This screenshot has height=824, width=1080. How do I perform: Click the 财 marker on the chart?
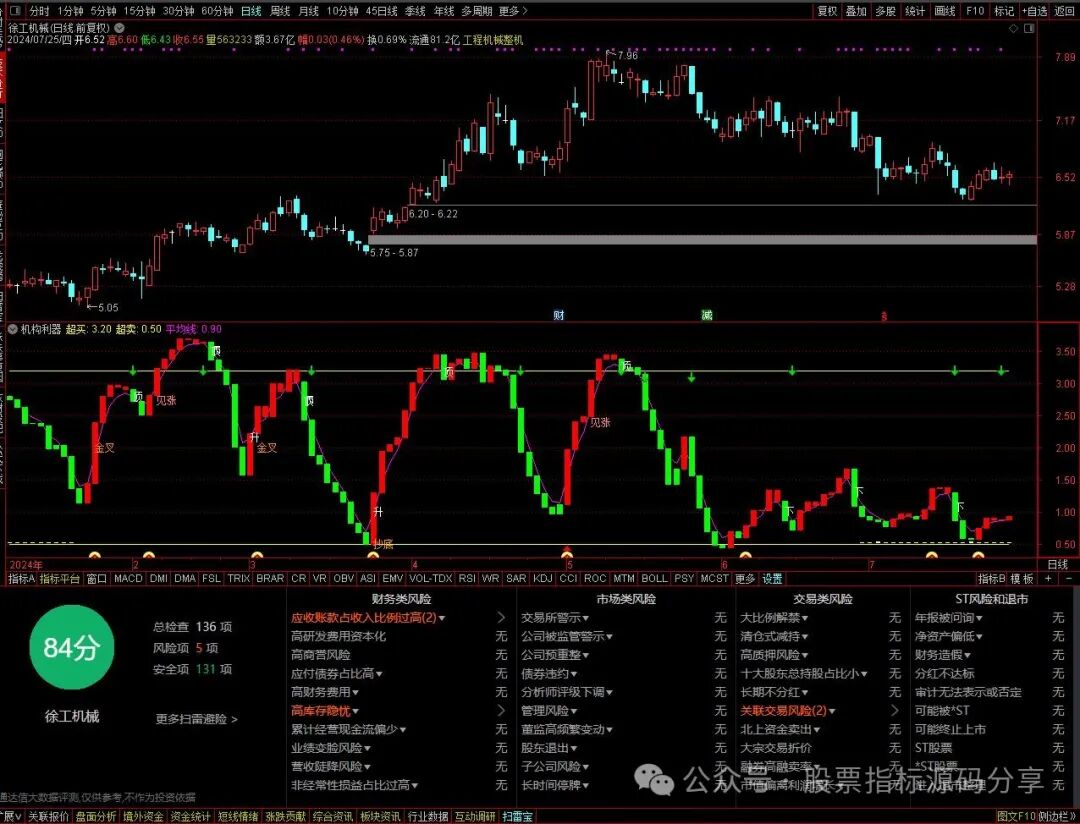click(559, 316)
